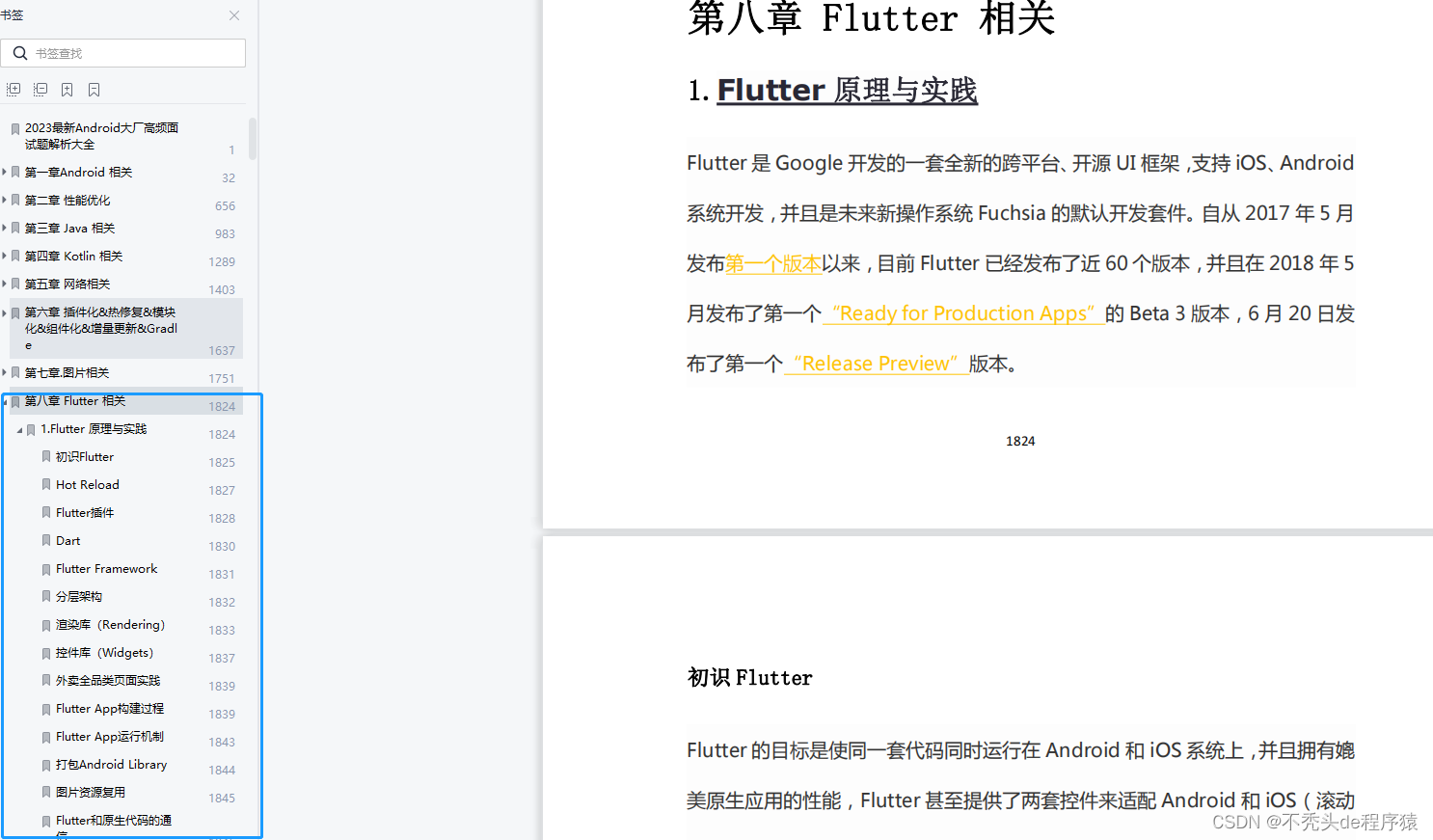Image resolution: width=1433 pixels, height=840 pixels.
Task: Select the 第三章 Java 相关 bookmark label
Action: (69, 229)
